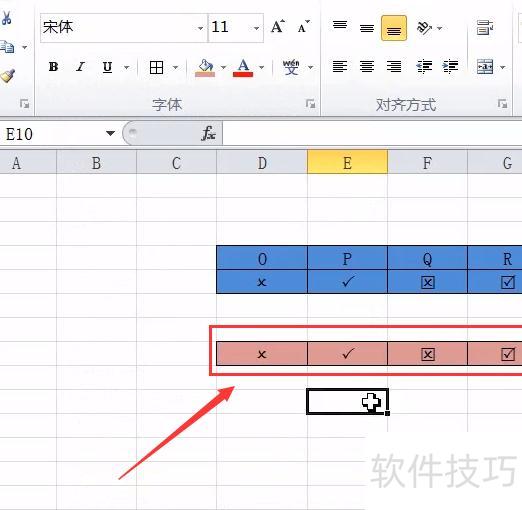Open the phonetic guide dropdown

click(x=311, y=67)
